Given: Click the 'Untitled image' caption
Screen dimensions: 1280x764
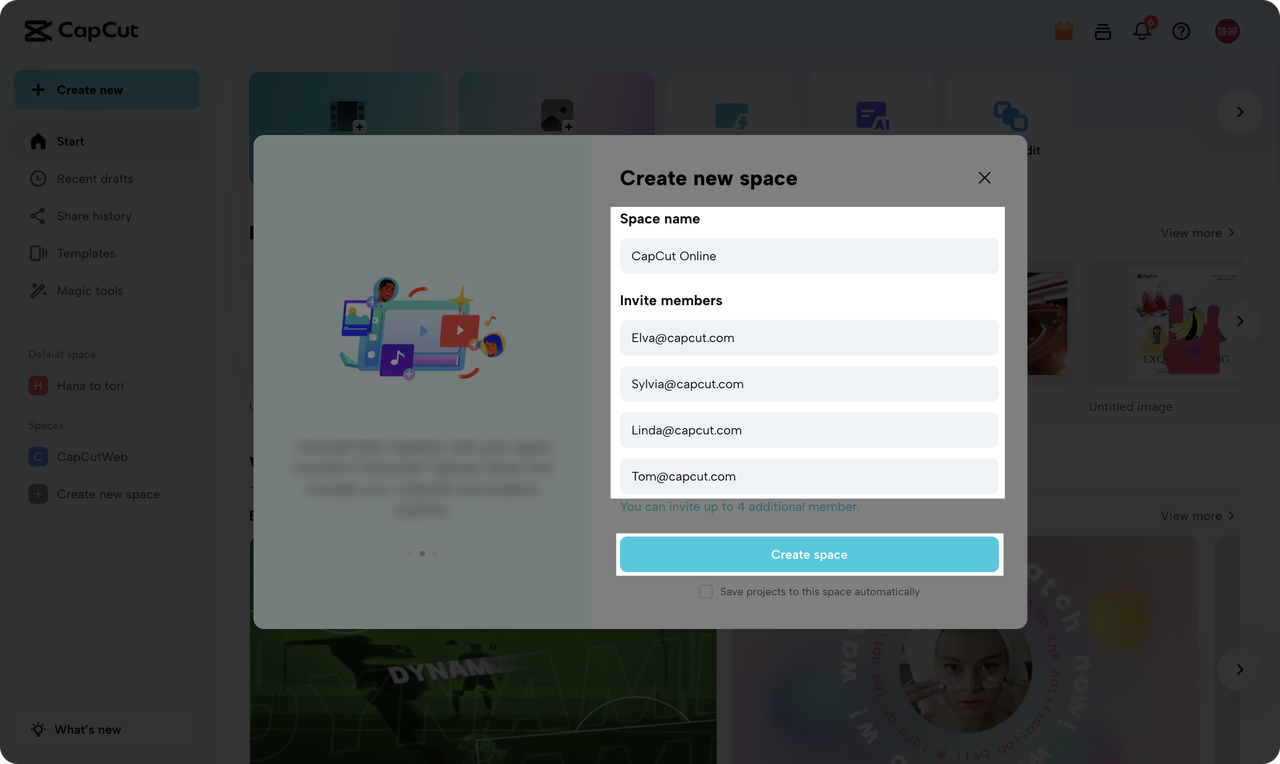Looking at the screenshot, I should (x=1131, y=407).
